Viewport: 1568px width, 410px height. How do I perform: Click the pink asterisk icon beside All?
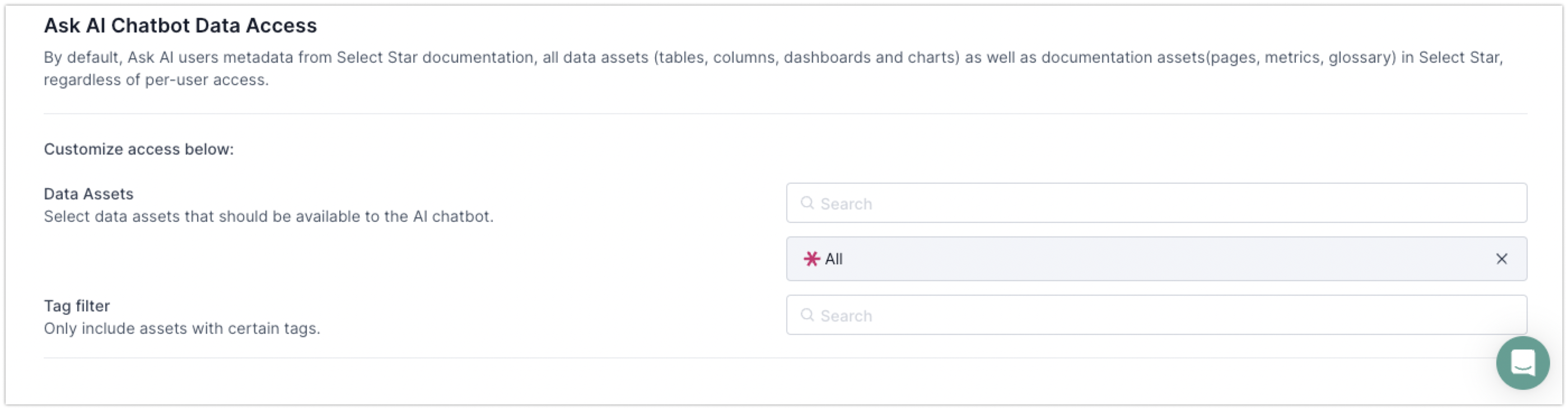click(811, 259)
